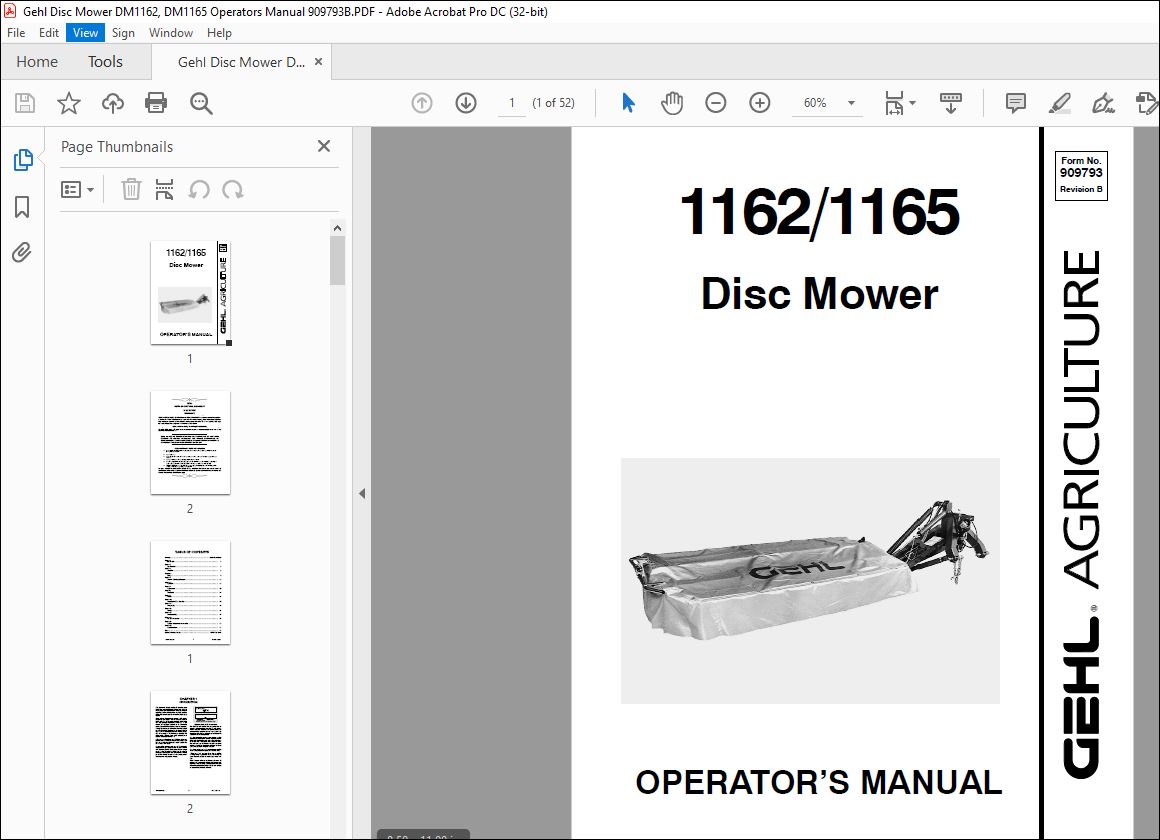
Task: Click the thumbnail panel scrollbar thumb
Action: coord(337,261)
